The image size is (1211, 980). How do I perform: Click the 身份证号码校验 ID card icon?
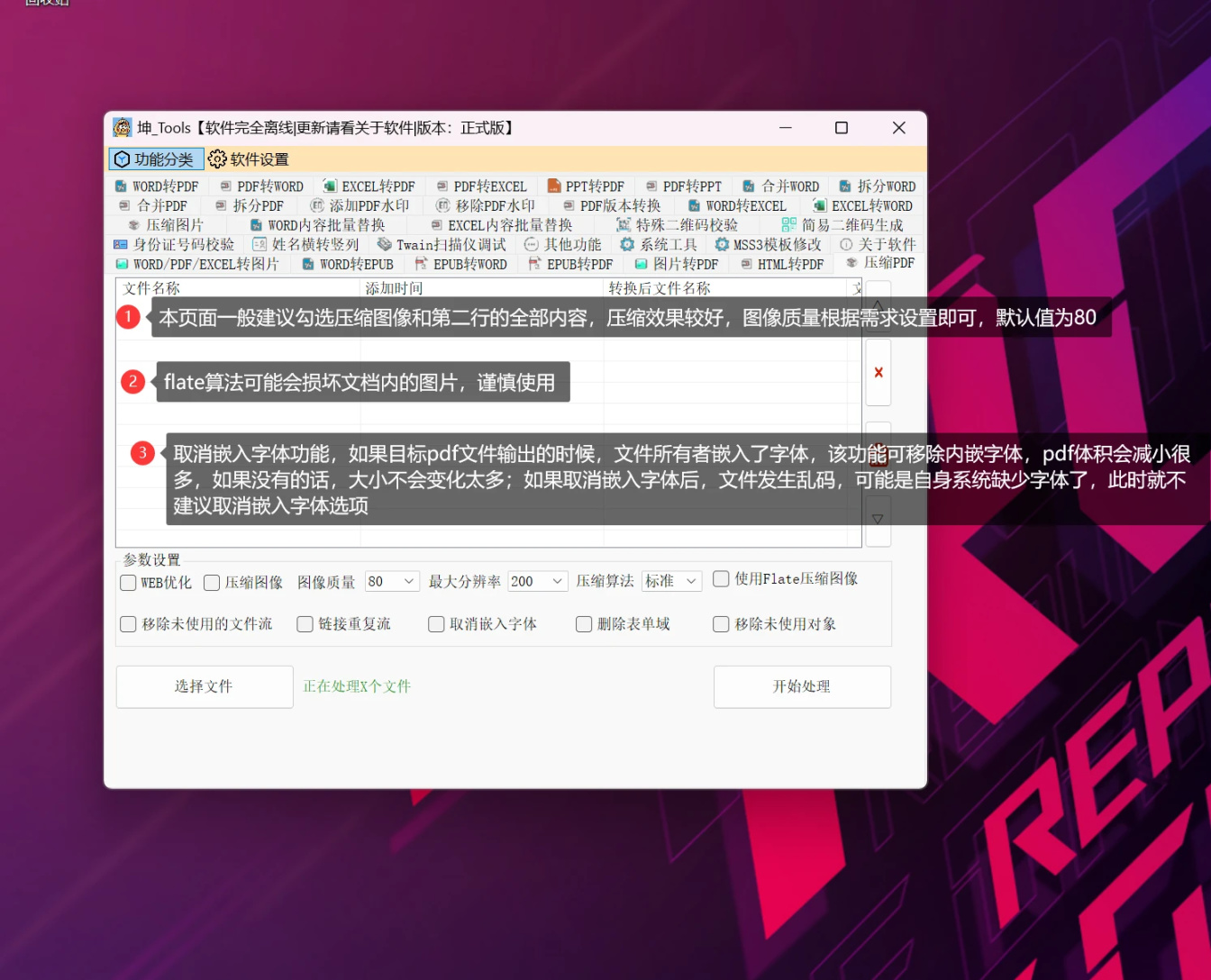tap(121, 244)
